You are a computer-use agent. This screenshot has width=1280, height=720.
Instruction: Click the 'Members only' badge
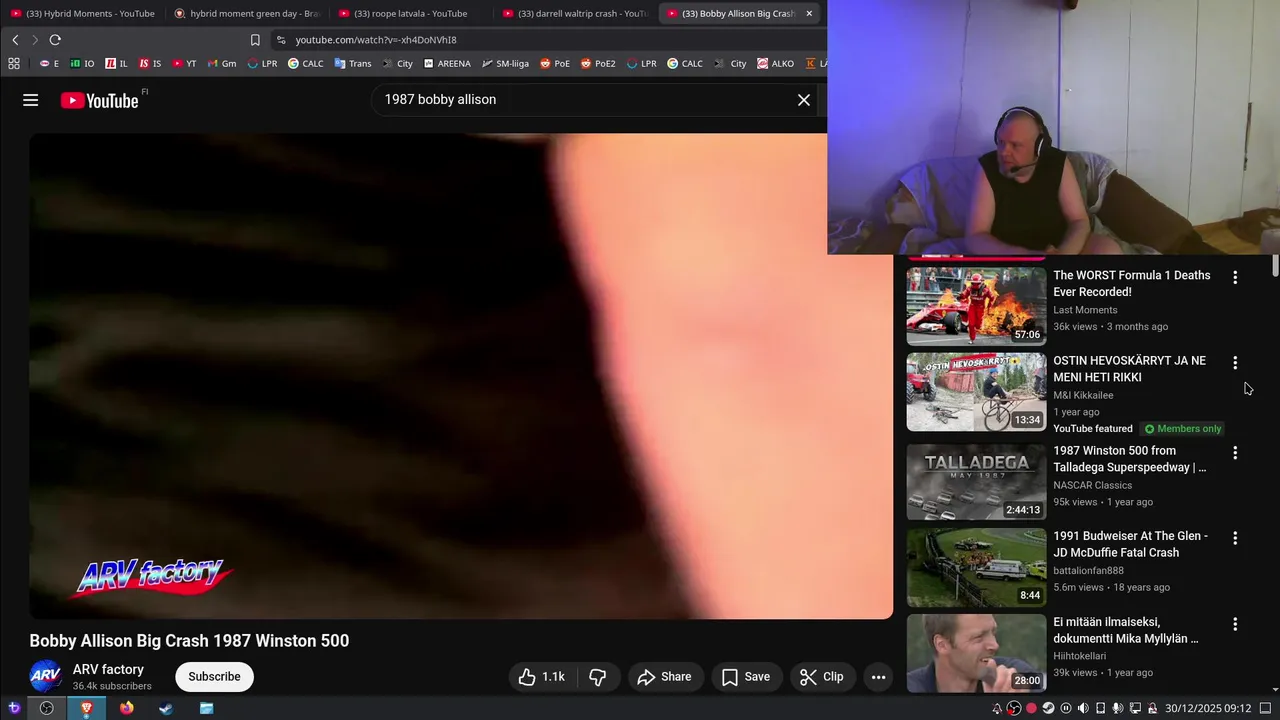click(1182, 429)
